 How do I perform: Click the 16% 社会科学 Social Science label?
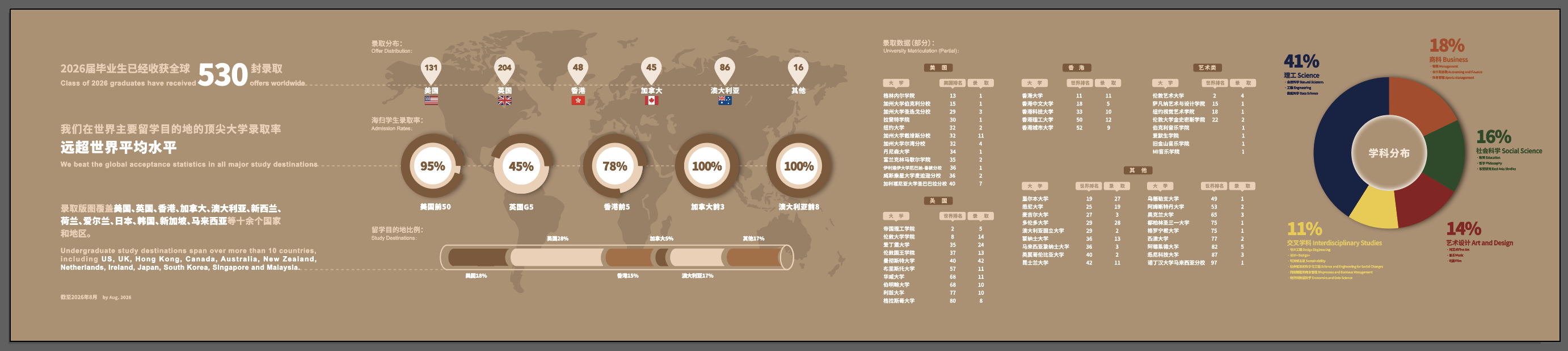click(x=1508, y=141)
